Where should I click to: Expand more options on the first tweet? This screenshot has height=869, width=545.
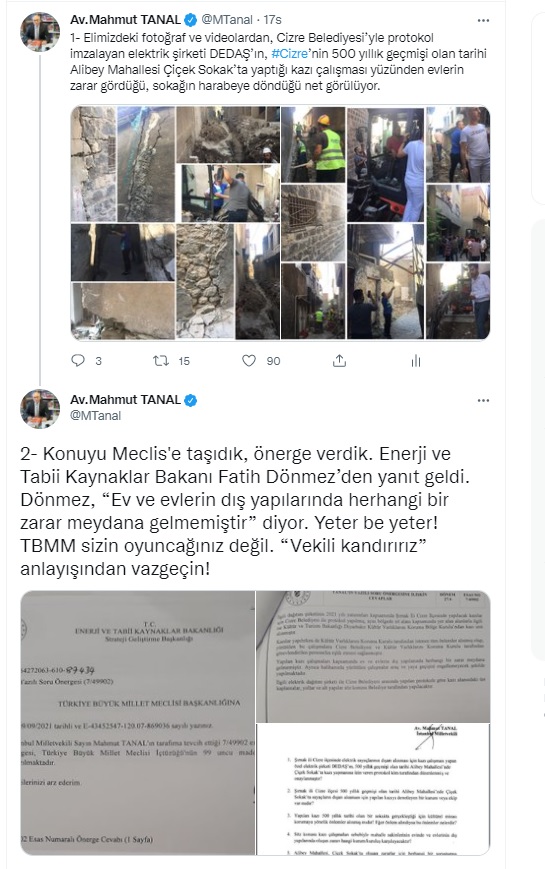[x=483, y=21]
